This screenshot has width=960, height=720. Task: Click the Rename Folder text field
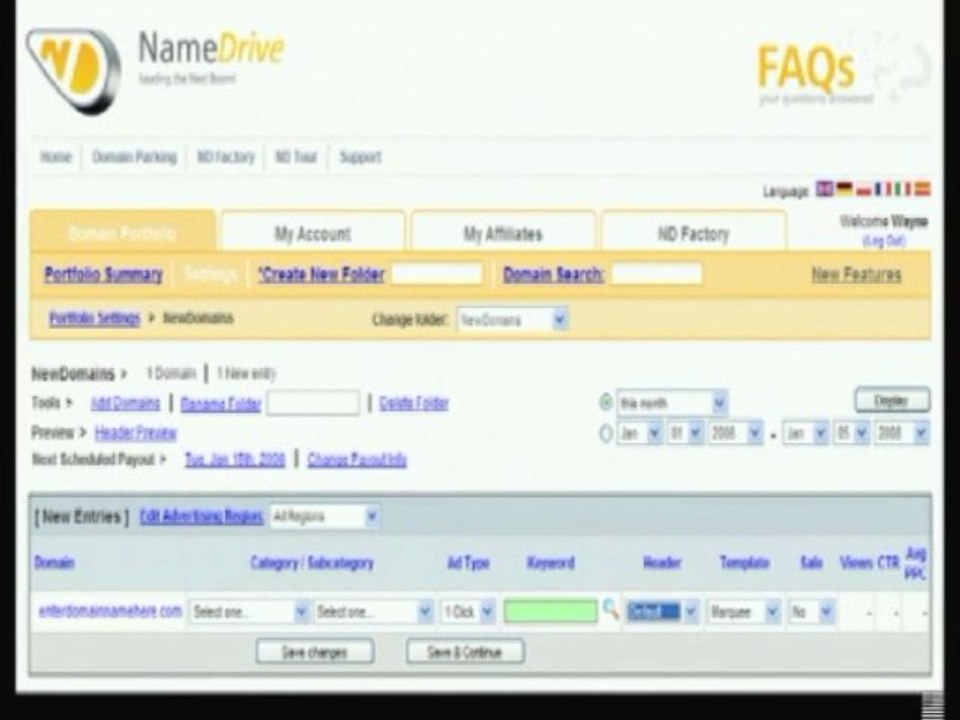tap(313, 403)
